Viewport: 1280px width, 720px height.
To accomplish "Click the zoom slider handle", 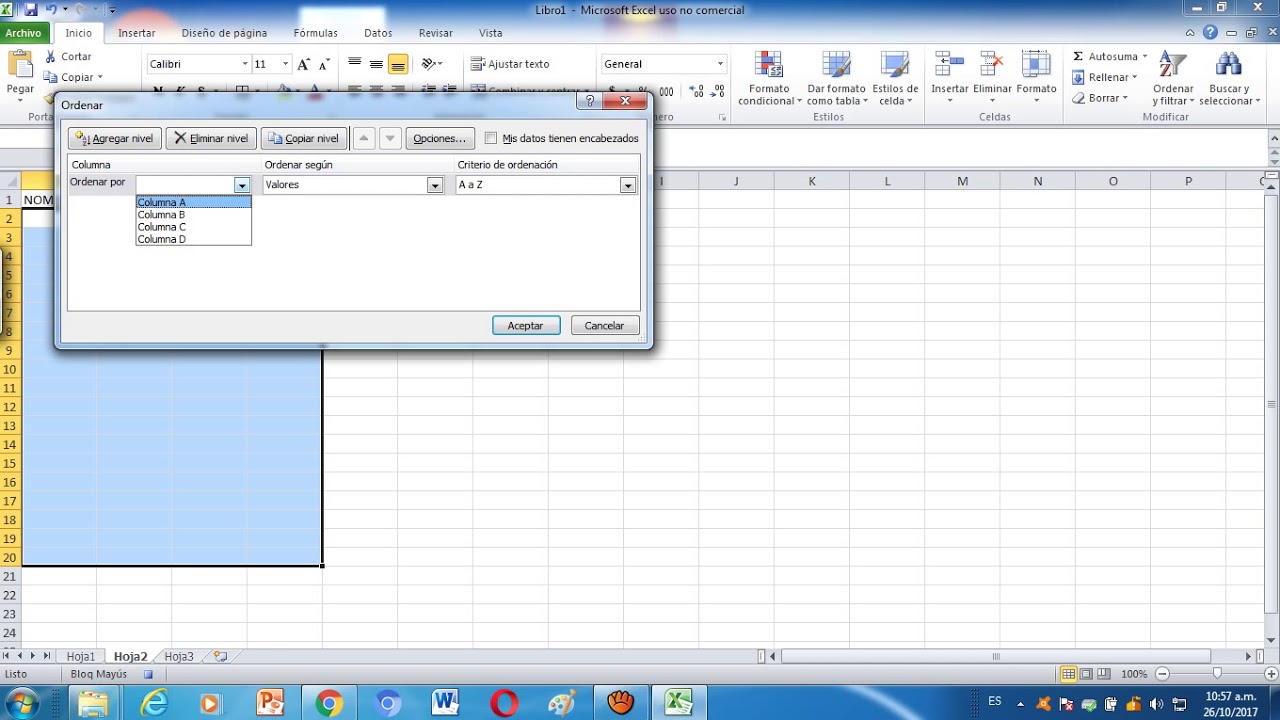I will pyautogui.click(x=1216, y=674).
